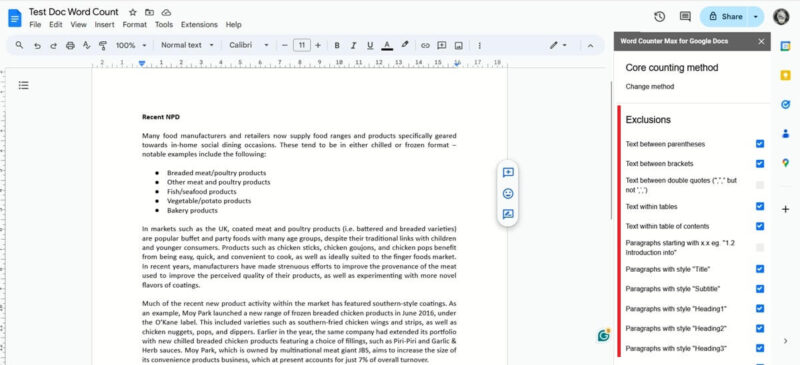Add emoji reaction in margin
The image size is (800, 365).
tap(508, 193)
